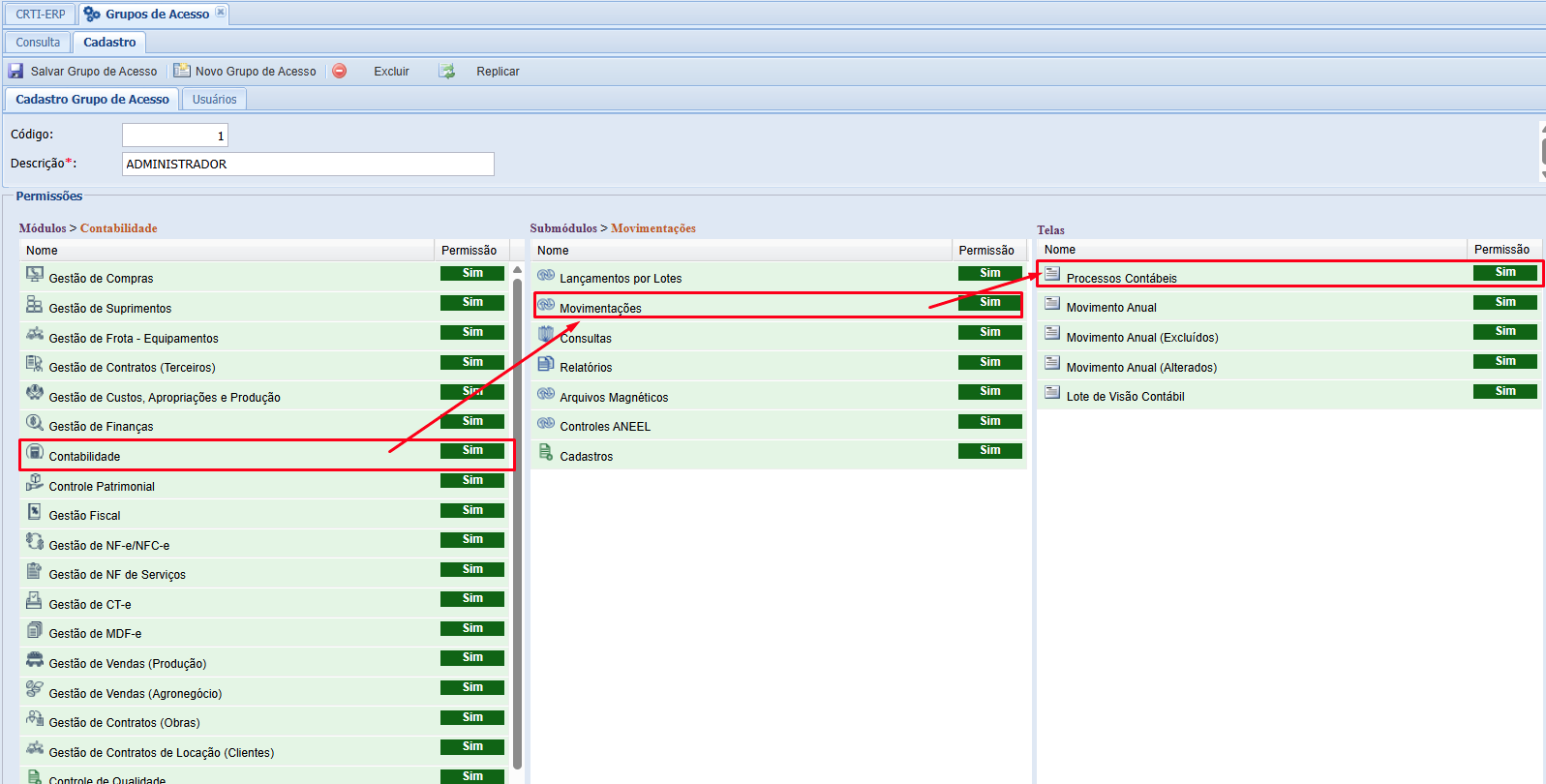Click the Novo Grupo de Acesso icon
The height and width of the screenshot is (784, 1546).
pos(182,71)
